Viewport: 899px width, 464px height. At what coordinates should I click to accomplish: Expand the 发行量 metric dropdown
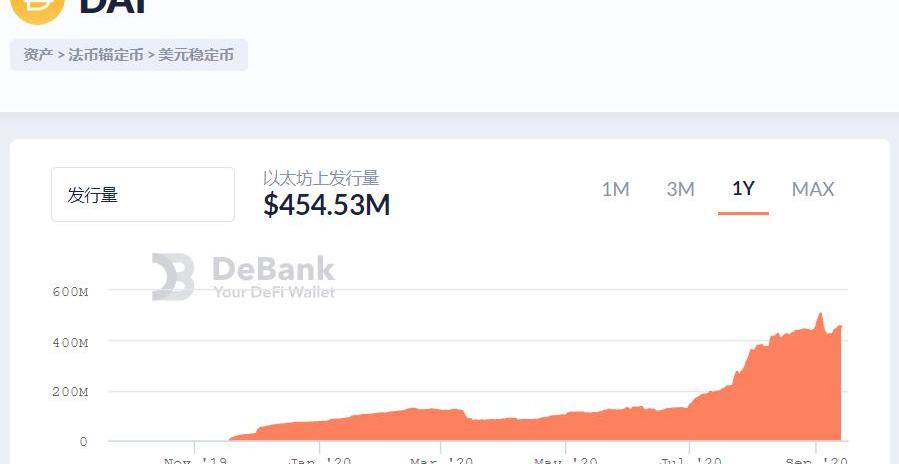pos(143,195)
